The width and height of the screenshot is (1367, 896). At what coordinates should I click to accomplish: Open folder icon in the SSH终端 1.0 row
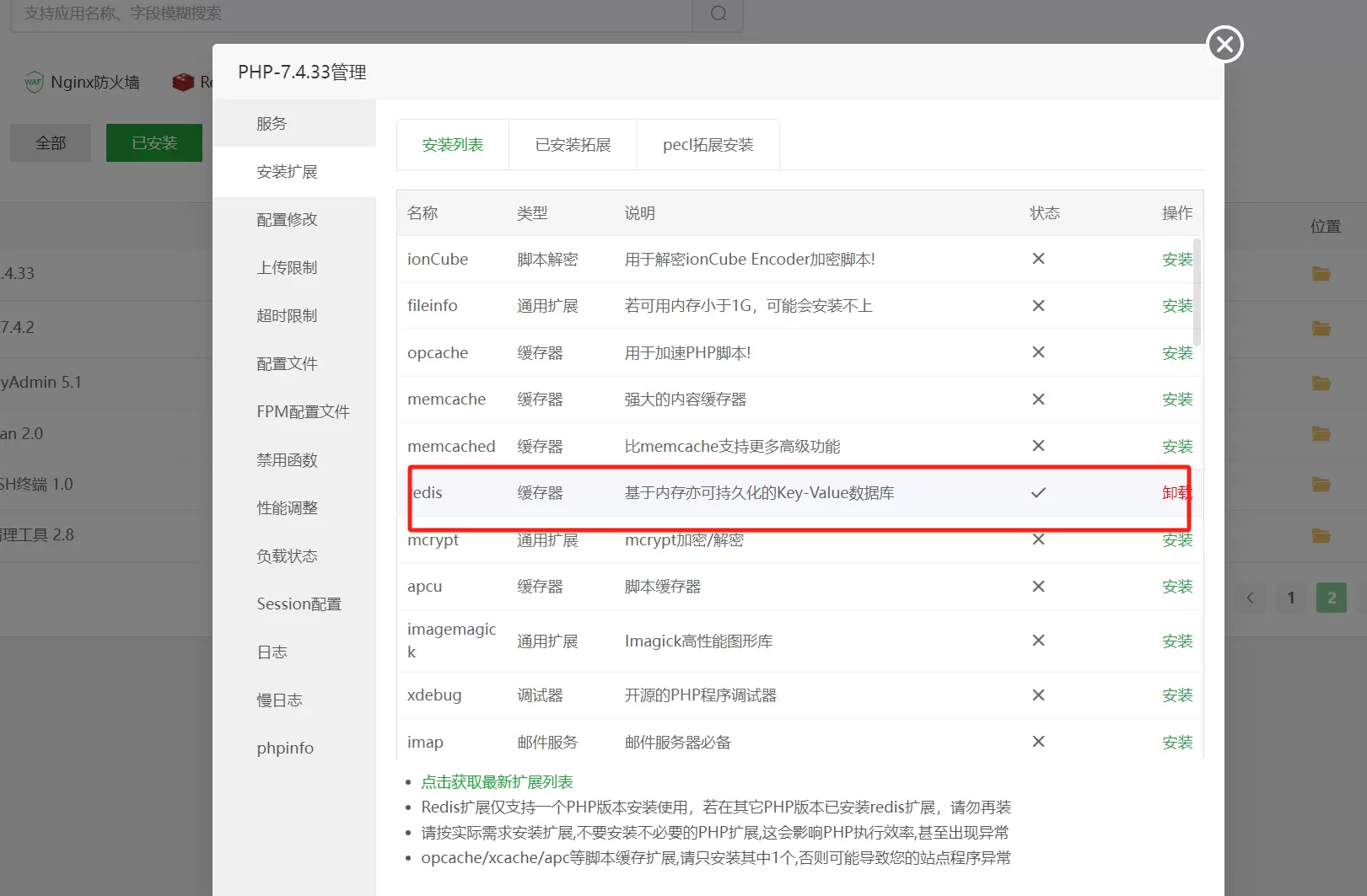point(1321,484)
